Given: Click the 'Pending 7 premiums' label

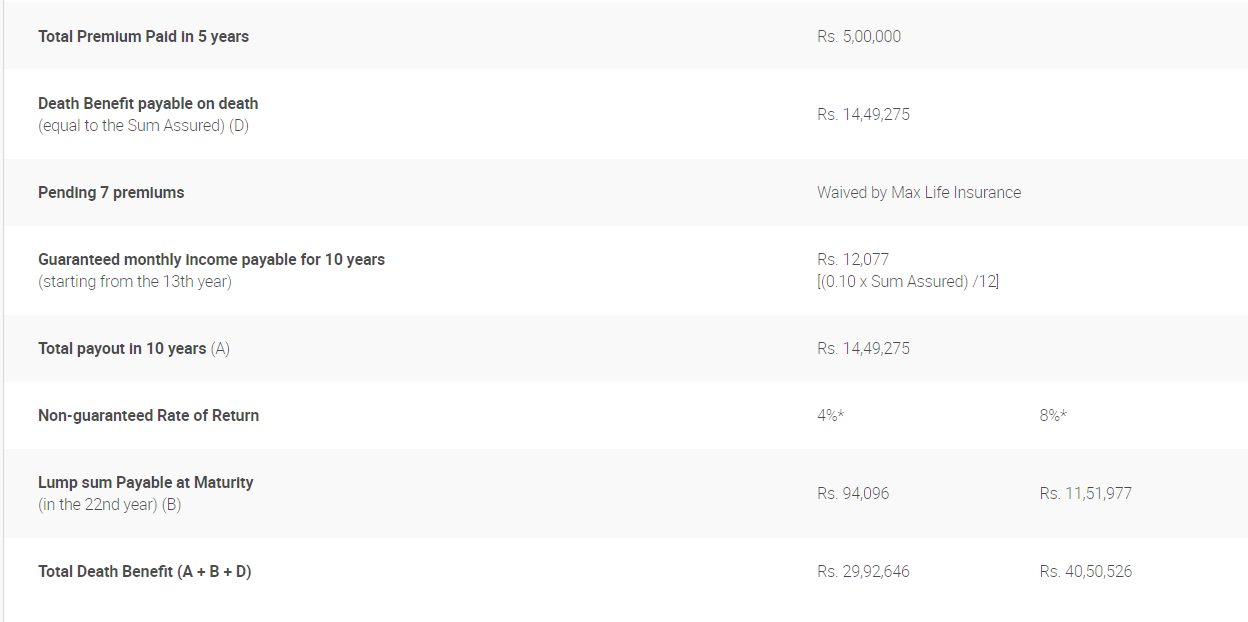Looking at the screenshot, I should pyautogui.click(x=111, y=192).
